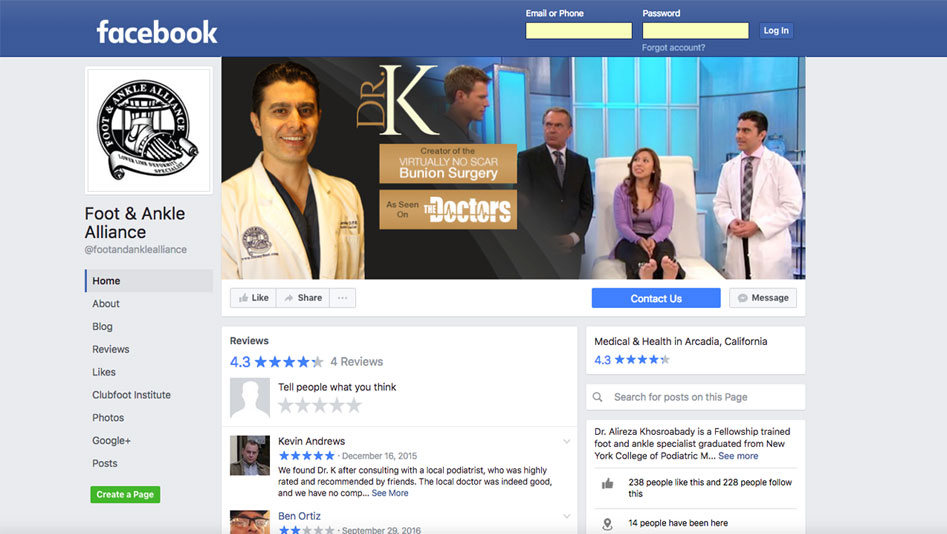Click the 4 Reviews count

pos(356,362)
